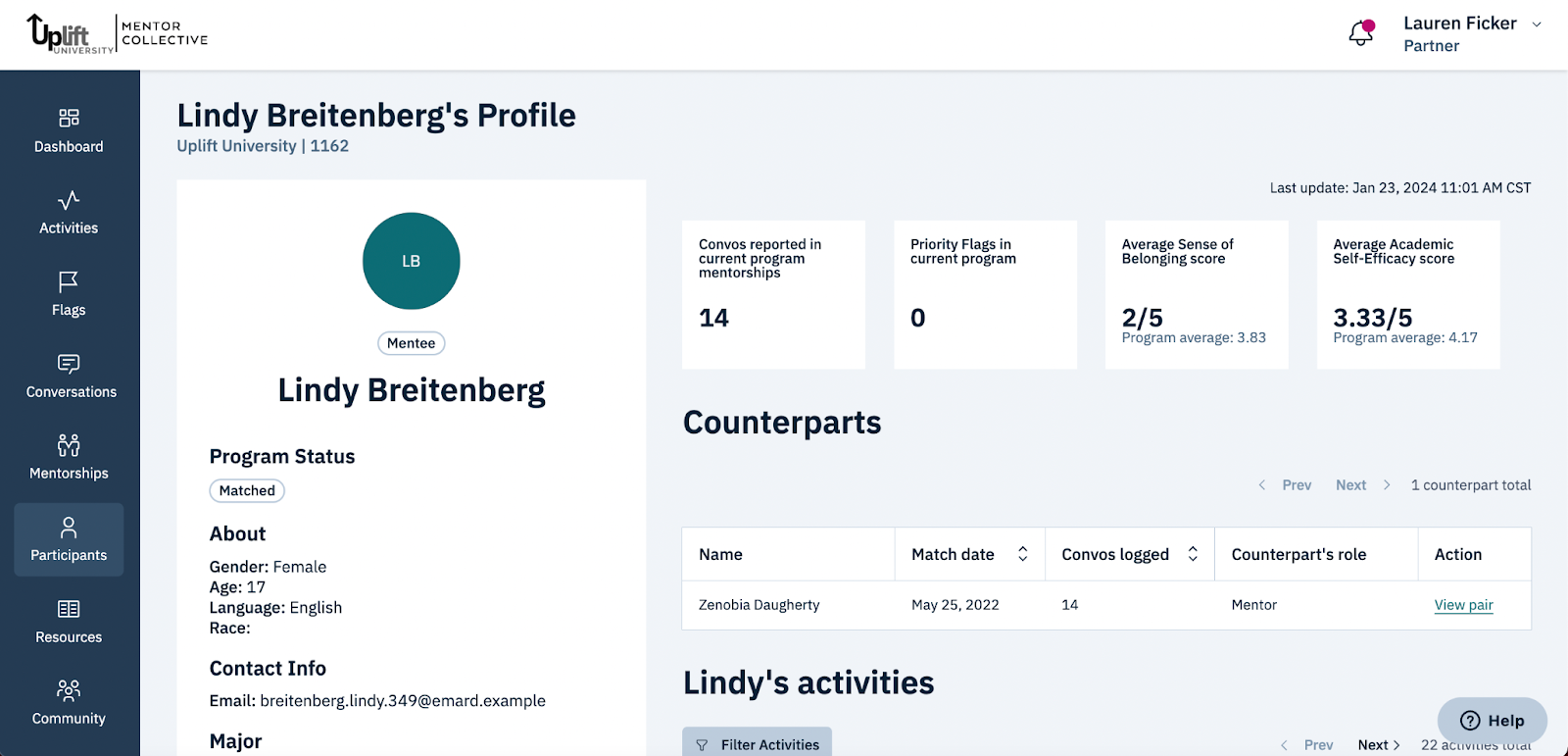Open notifications via the bell icon
This screenshot has width=1568, height=756.
1360,32
